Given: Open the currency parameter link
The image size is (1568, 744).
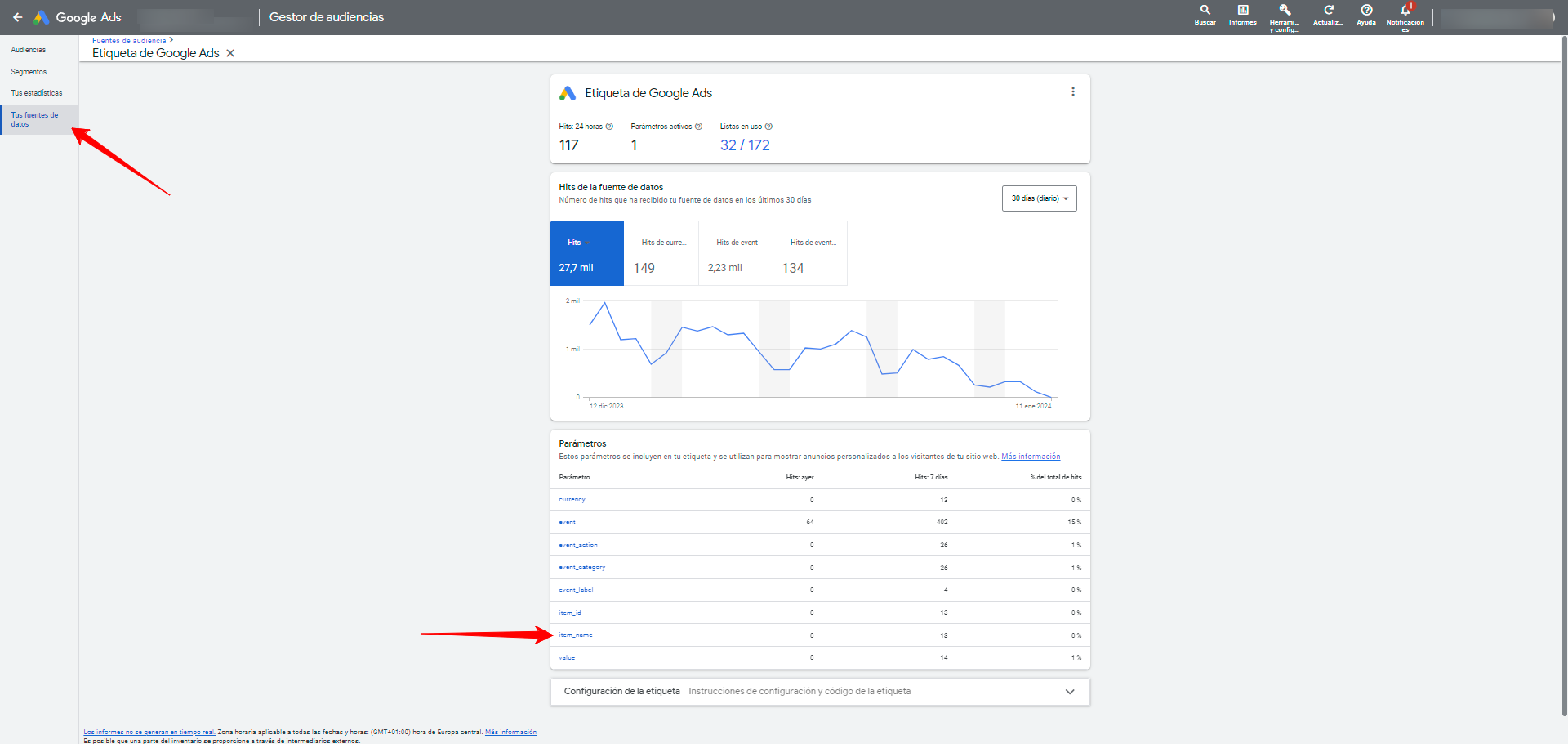Looking at the screenshot, I should [572, 499].
